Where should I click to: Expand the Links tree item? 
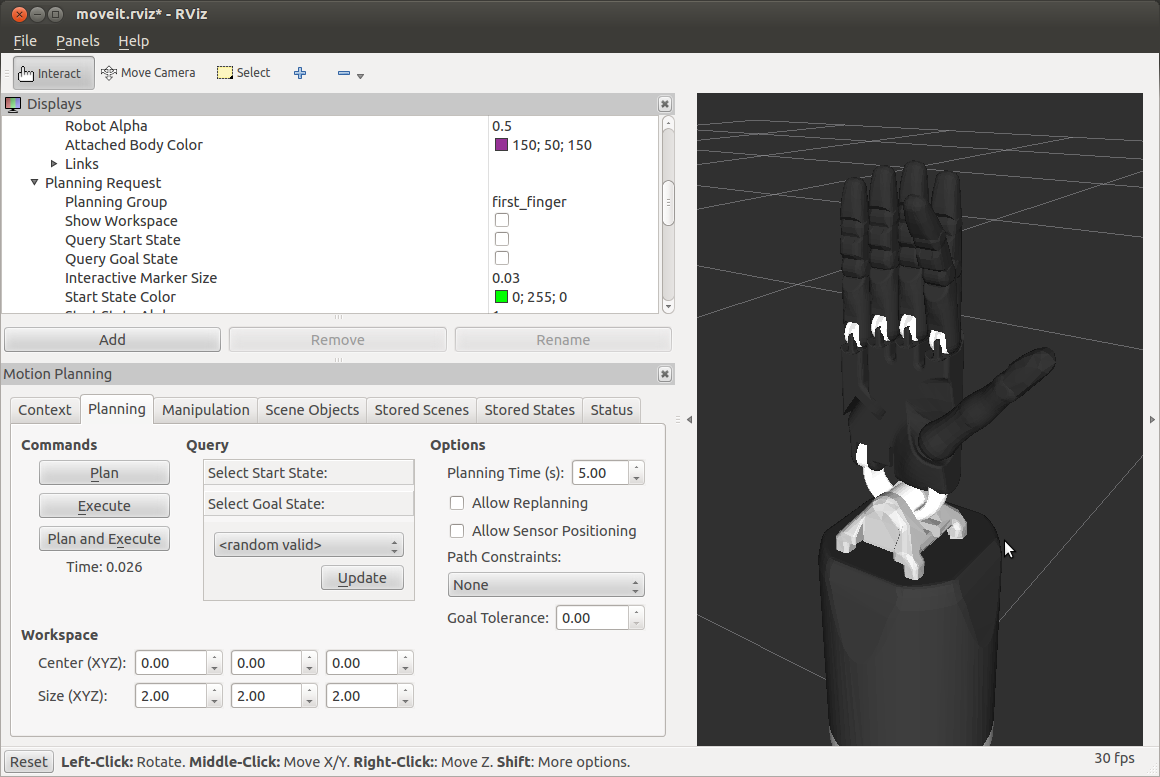click(54, 164)
